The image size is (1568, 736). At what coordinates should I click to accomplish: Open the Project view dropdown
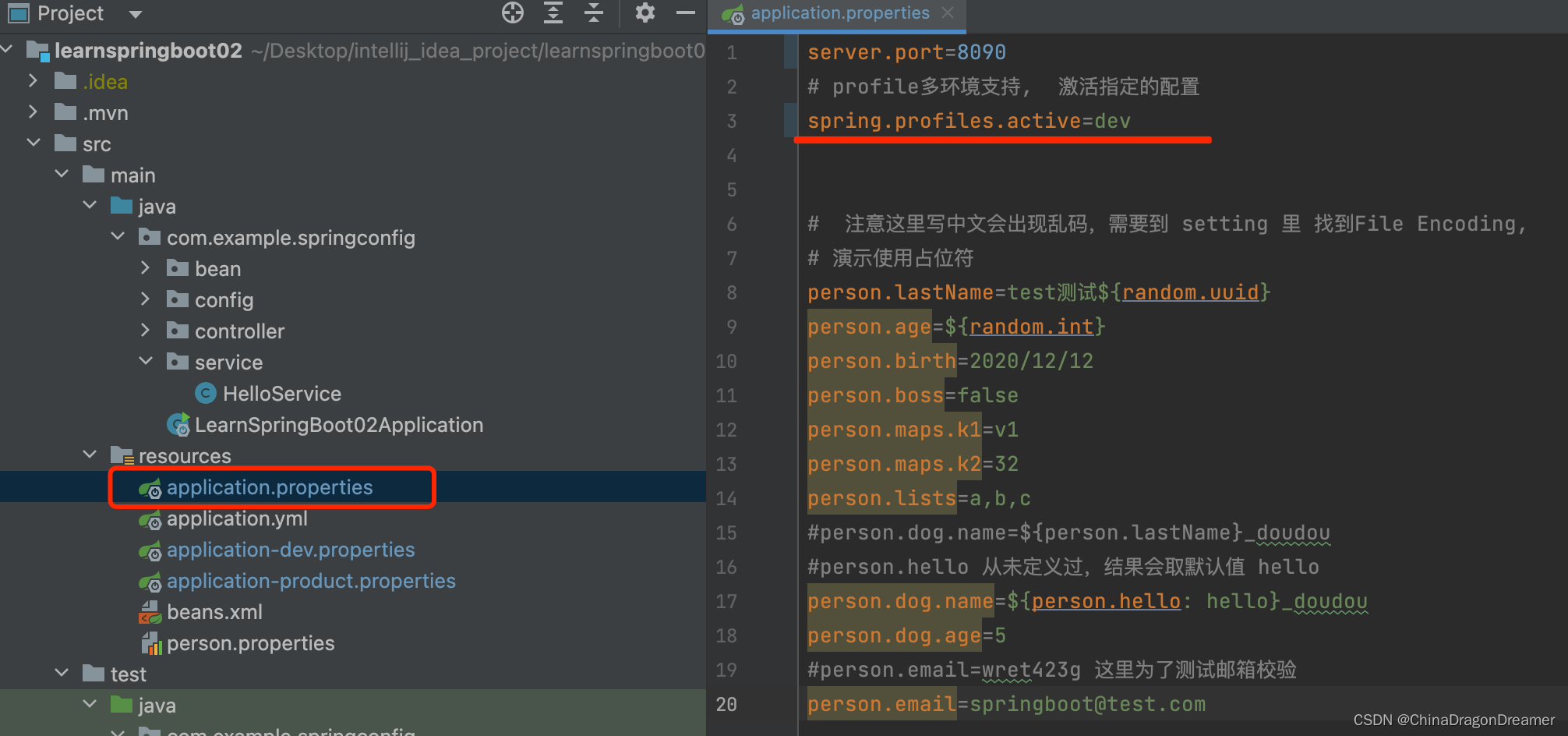tap(136, 14)
